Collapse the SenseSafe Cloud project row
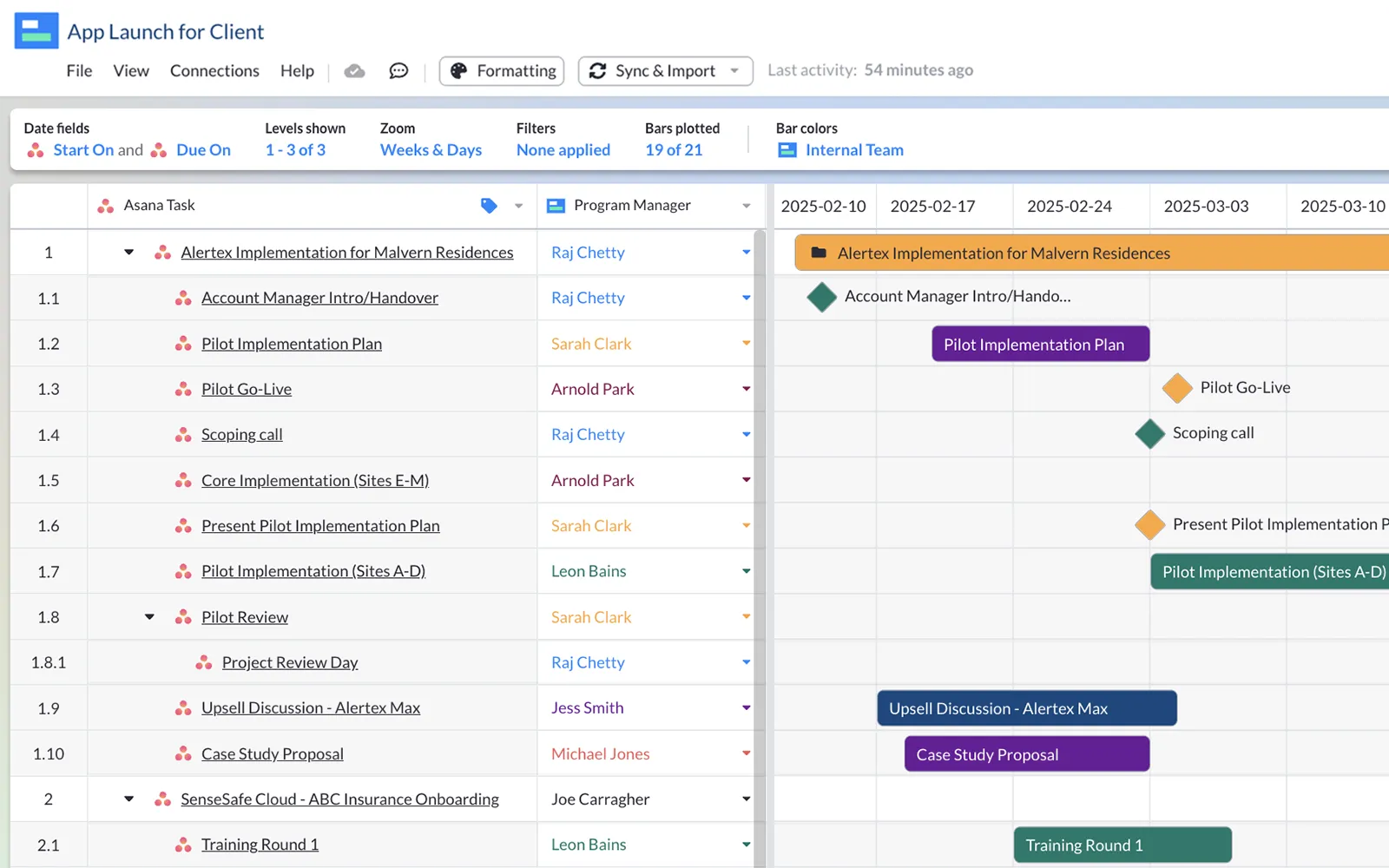This screenshot has width=1389, height=868. (x=129, y=799)
